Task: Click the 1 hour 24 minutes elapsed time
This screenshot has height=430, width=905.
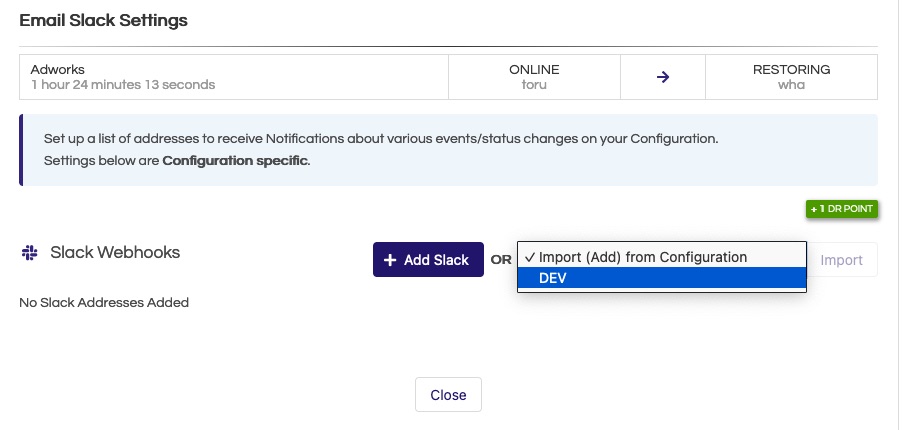Action: pos(123,85)
